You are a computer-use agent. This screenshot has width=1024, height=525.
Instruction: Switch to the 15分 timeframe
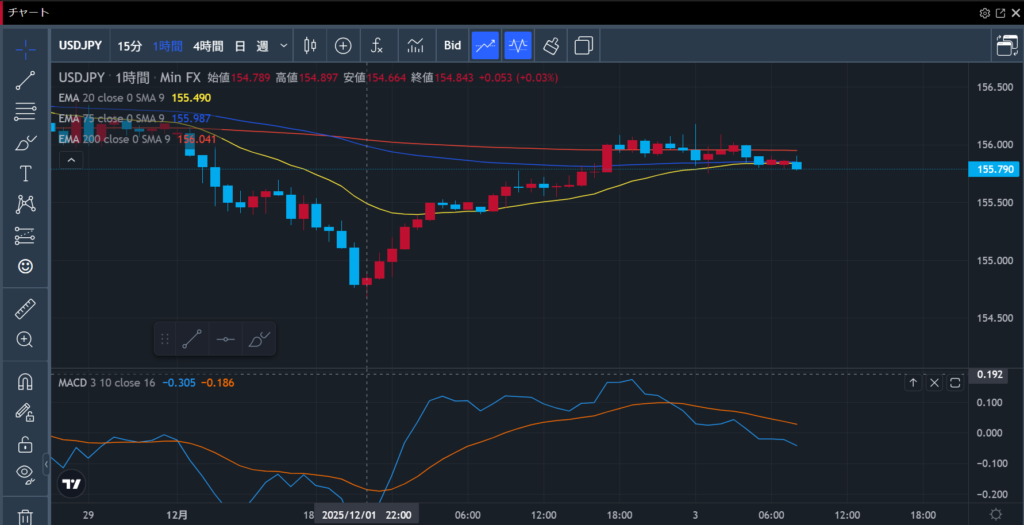(x=130, y=46)
